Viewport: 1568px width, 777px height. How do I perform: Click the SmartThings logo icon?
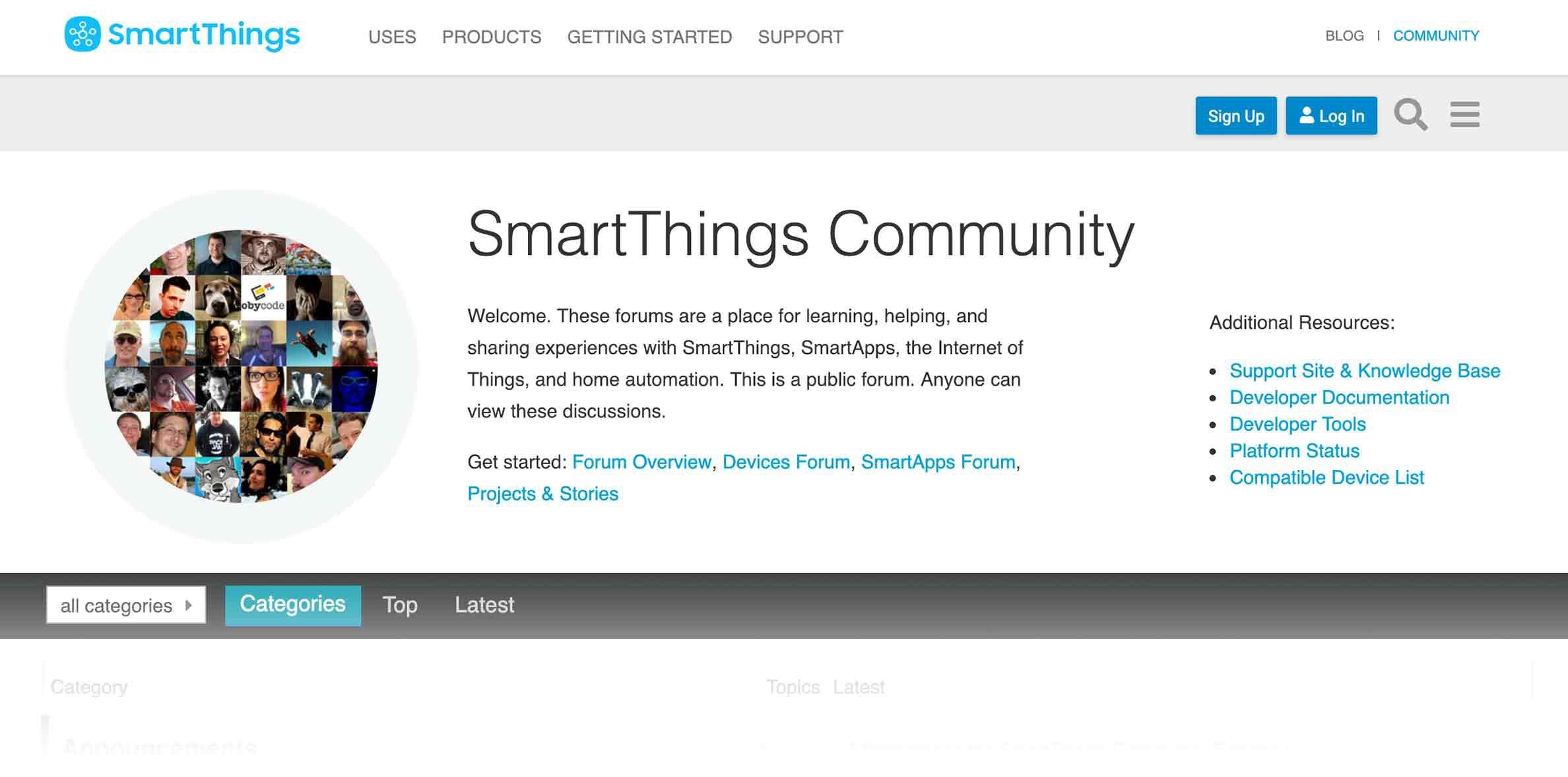82,34
